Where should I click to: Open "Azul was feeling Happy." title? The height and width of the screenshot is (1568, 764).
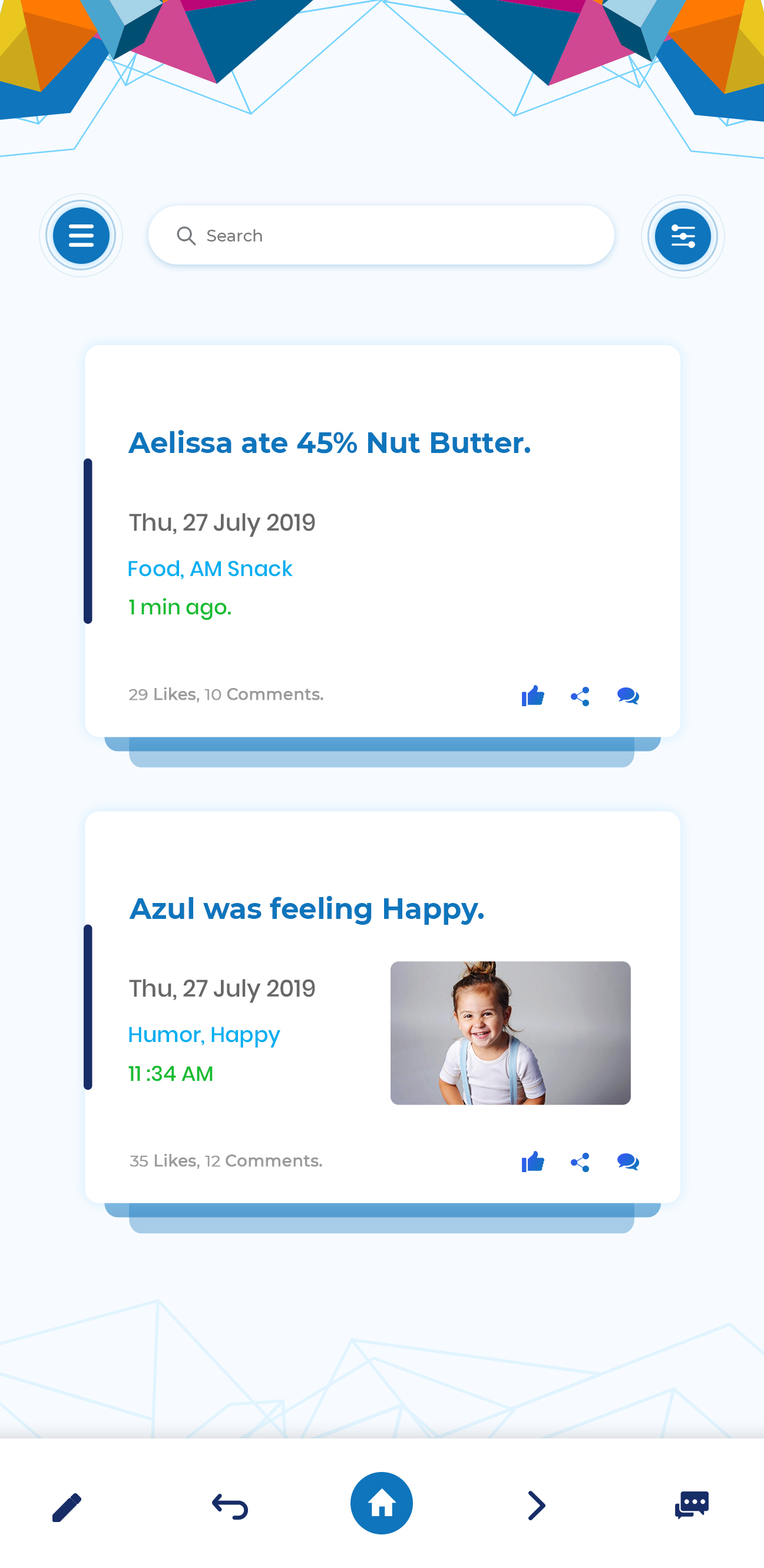[307, 909]
